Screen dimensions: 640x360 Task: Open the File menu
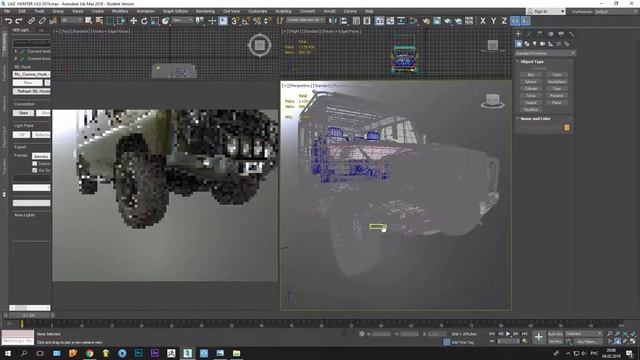(7, 11)
